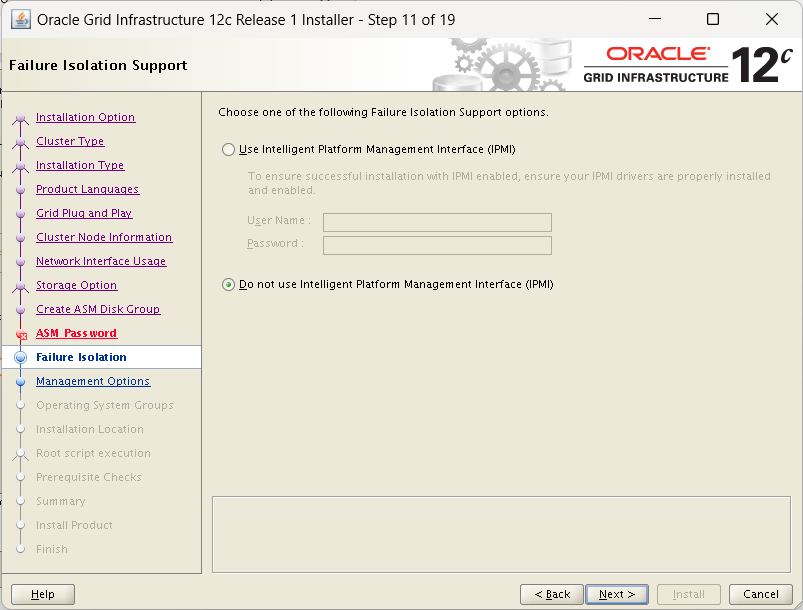Maximize the installer window

(713, 19)
